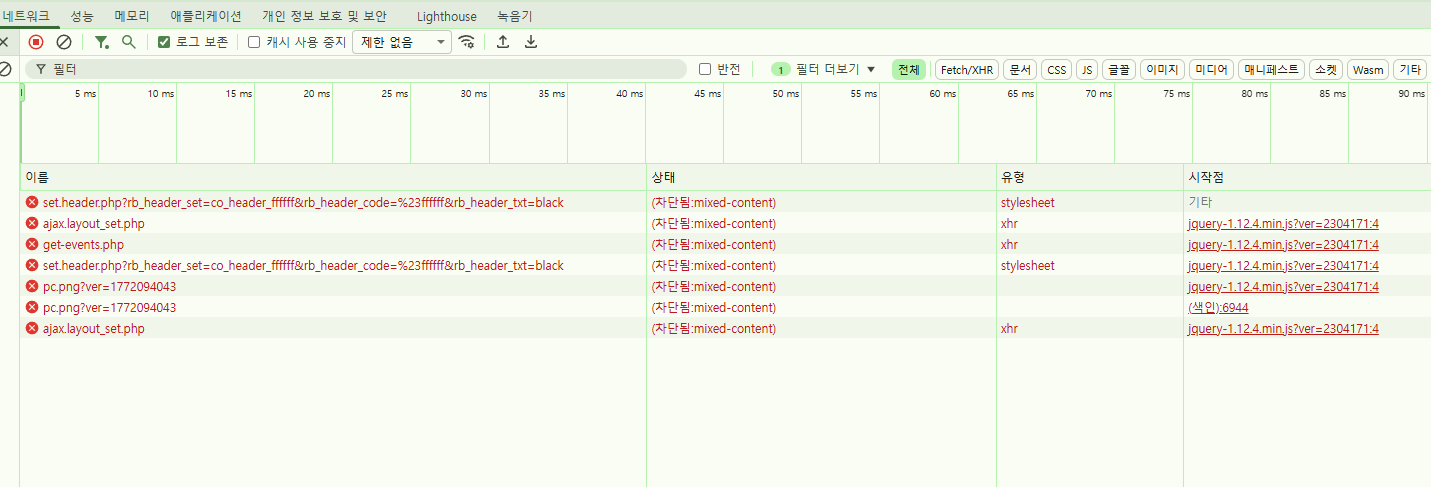Import HAR file with upload icon
The width and height of the screenshot is (1431, 487).
(503, 42)
